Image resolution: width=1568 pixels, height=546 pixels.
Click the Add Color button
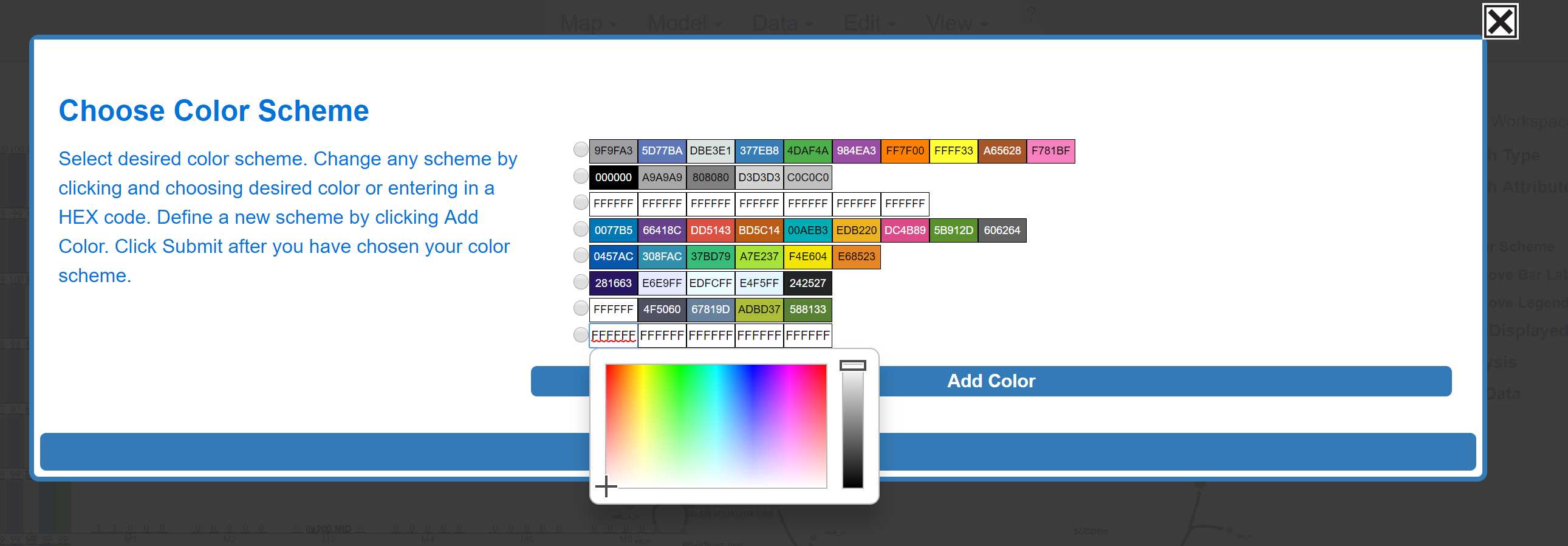(x=991, y=381)
